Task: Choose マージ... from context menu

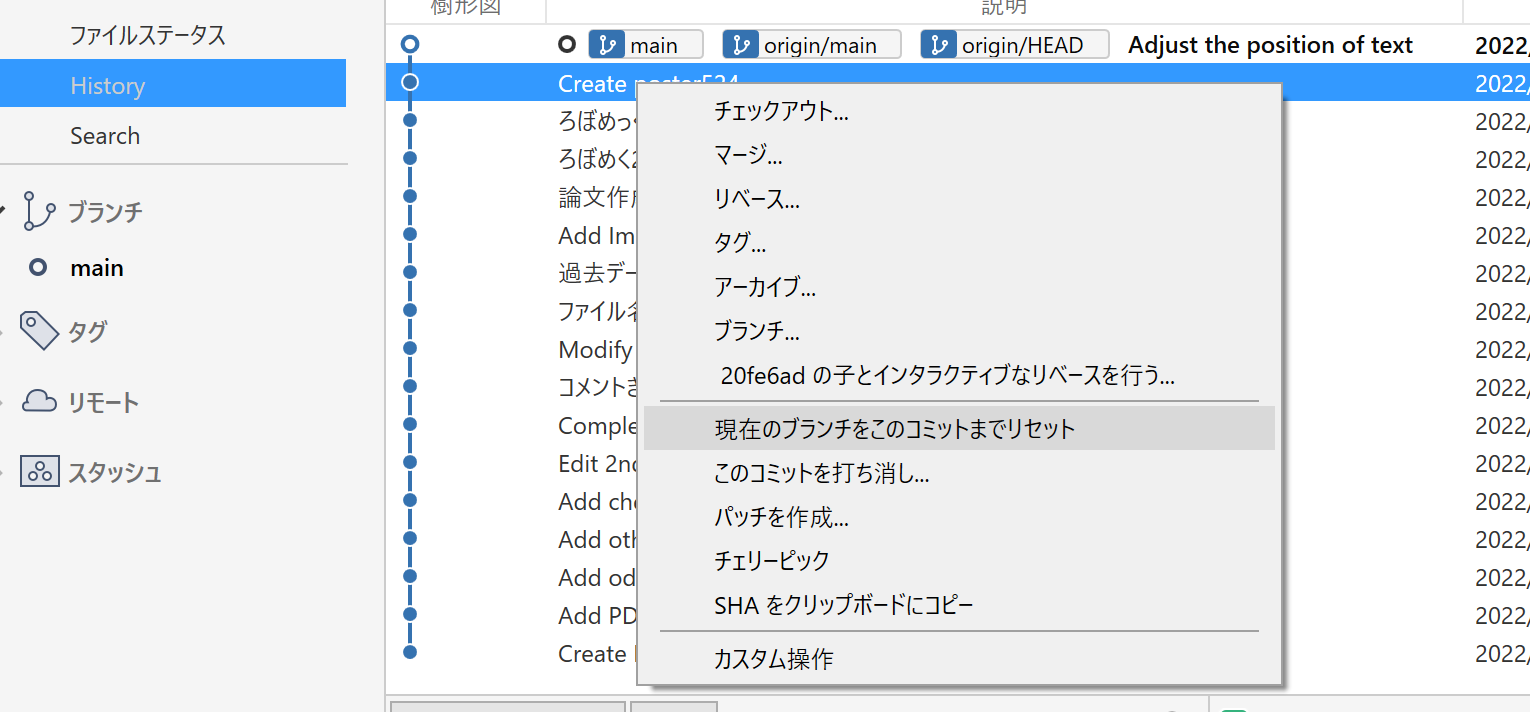Action: click(x=960, y=155)
